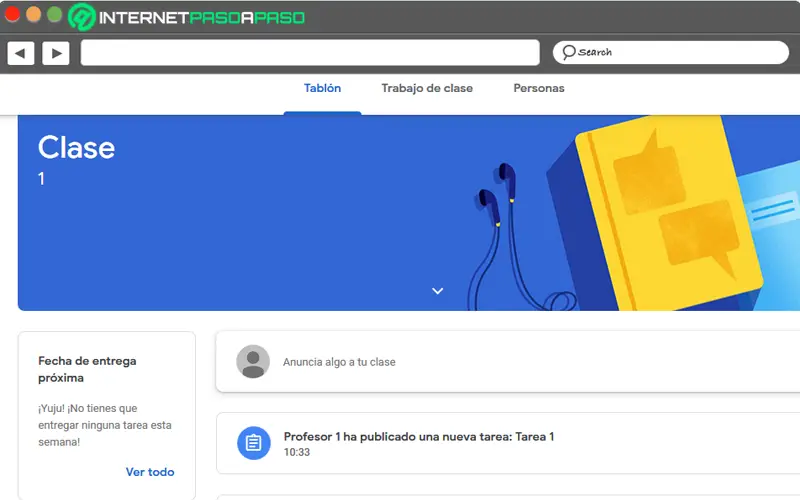Click the browser address bar
The image size is (800, 500).
tap(310, 53)
